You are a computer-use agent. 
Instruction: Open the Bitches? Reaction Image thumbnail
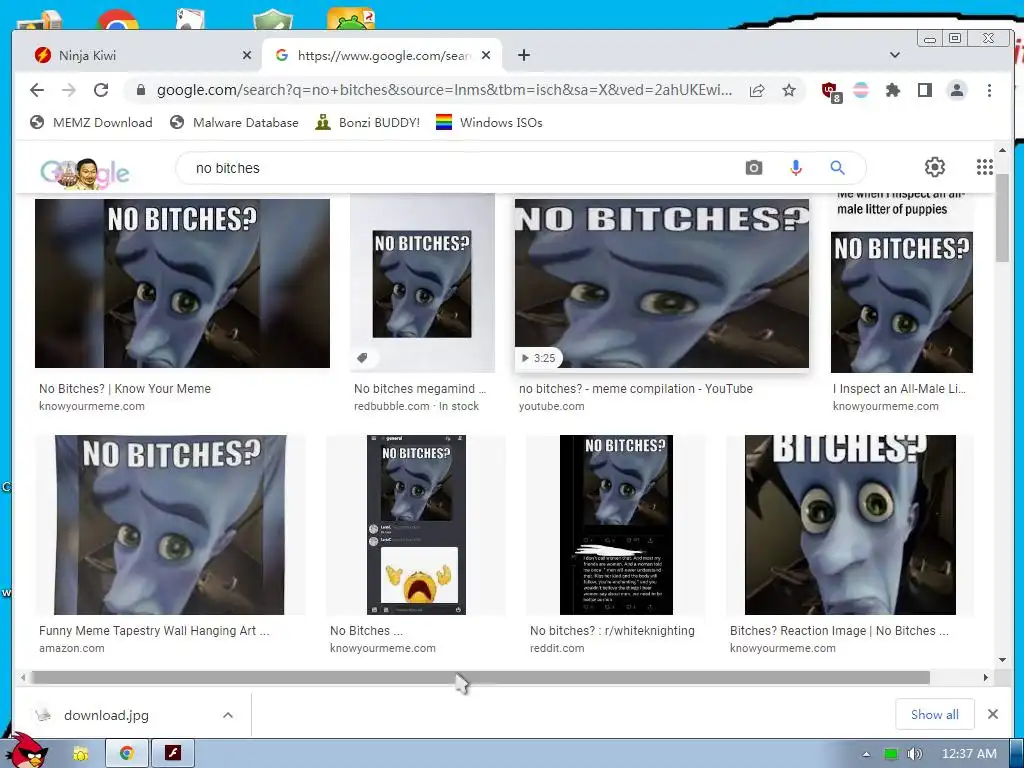(850, 525)
